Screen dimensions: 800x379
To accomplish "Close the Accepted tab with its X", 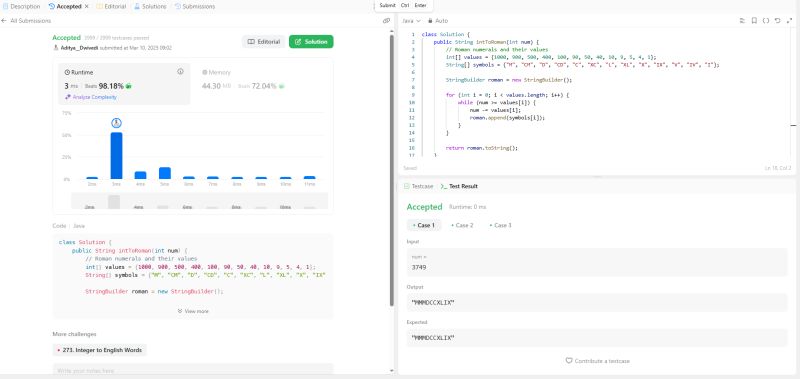I will point(86,7).
